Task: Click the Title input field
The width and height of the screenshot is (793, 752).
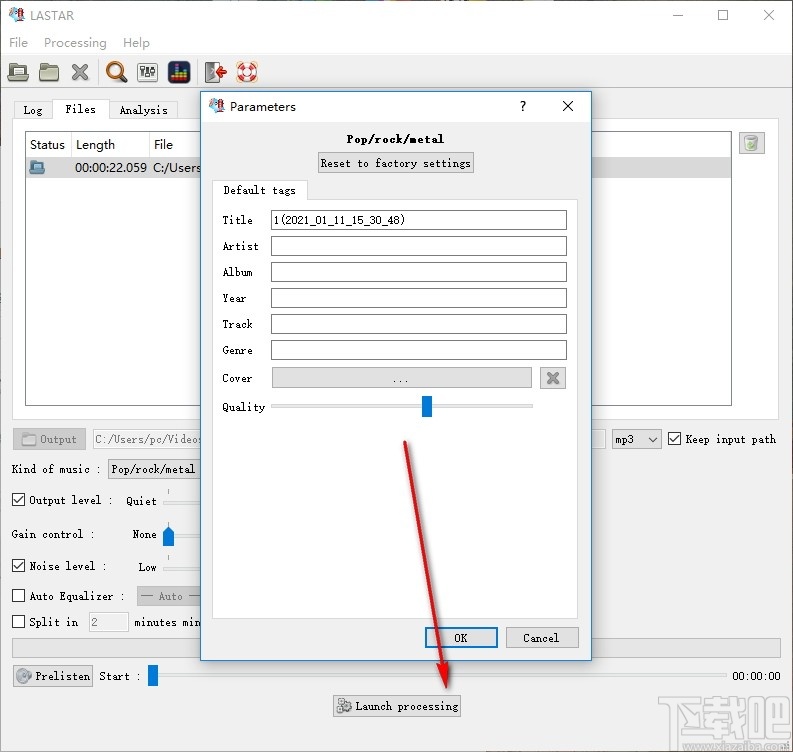Action: 419,220
